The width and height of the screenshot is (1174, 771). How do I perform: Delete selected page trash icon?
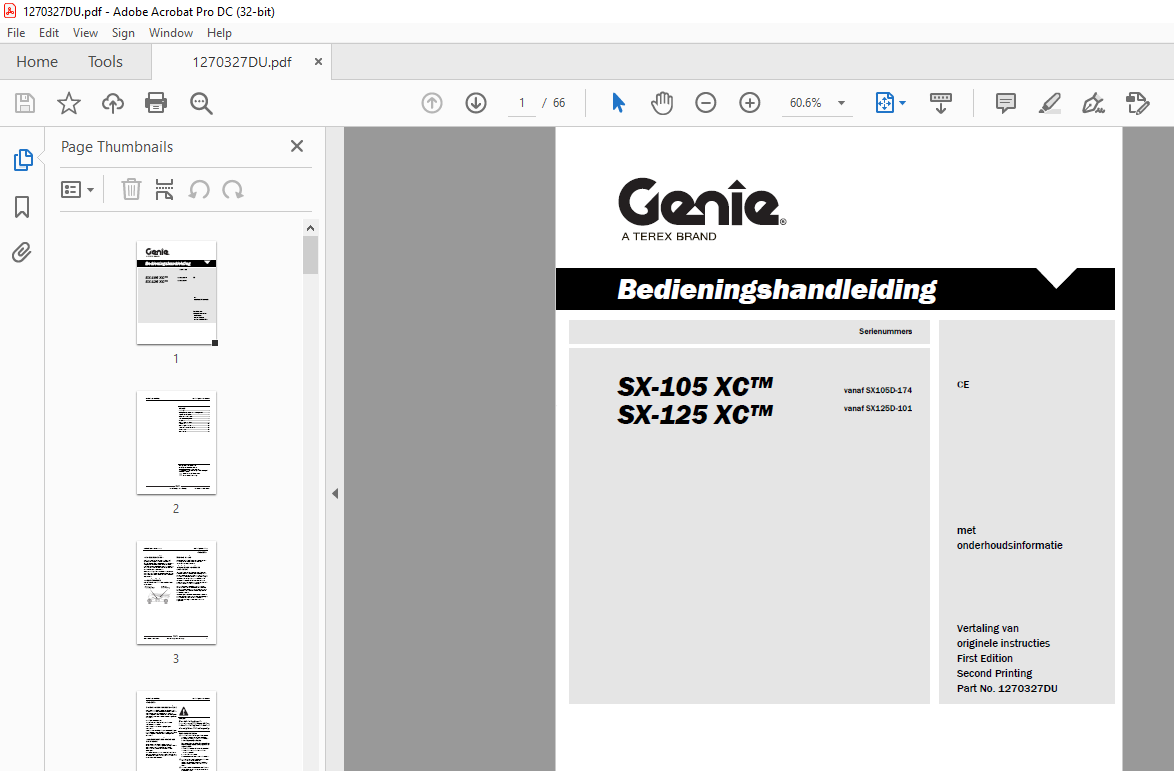[x=131, y=189]
